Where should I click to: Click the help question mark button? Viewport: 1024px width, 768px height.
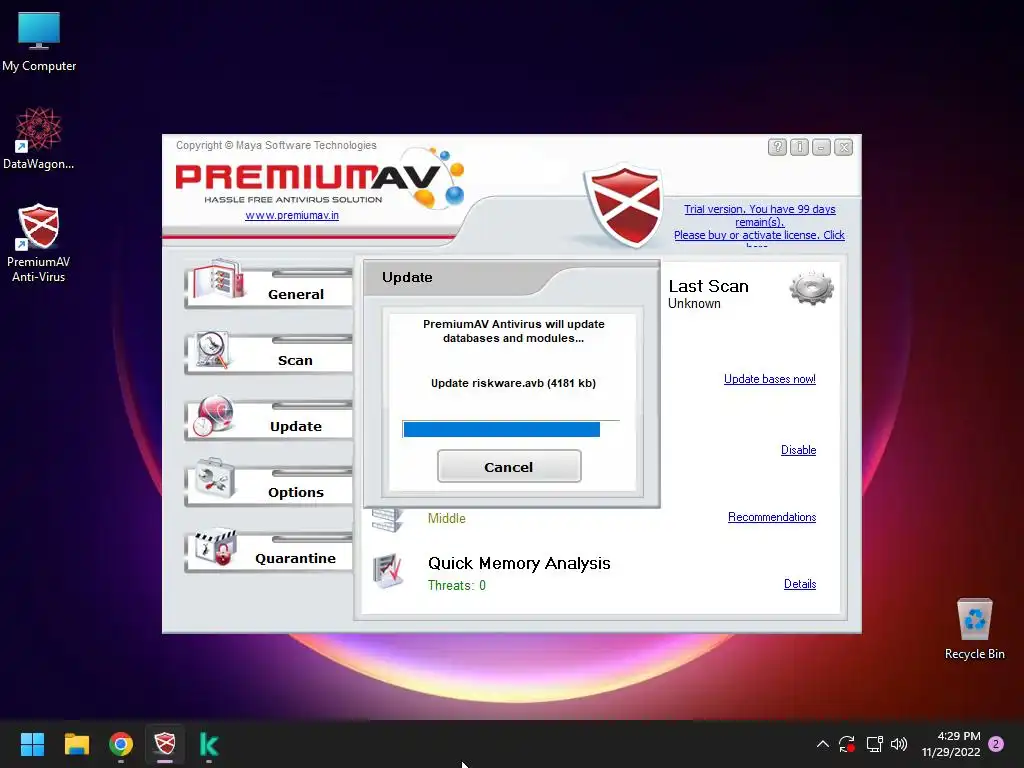click(x=776, y=147)
